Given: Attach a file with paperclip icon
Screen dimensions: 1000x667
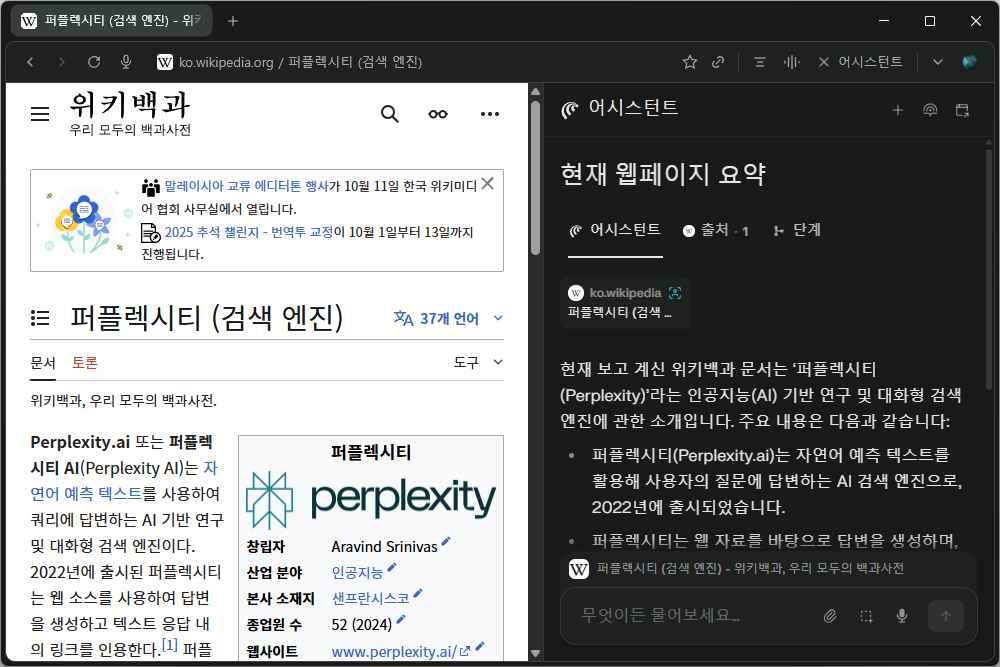Looking at the screenshot, I should point(830,616).
